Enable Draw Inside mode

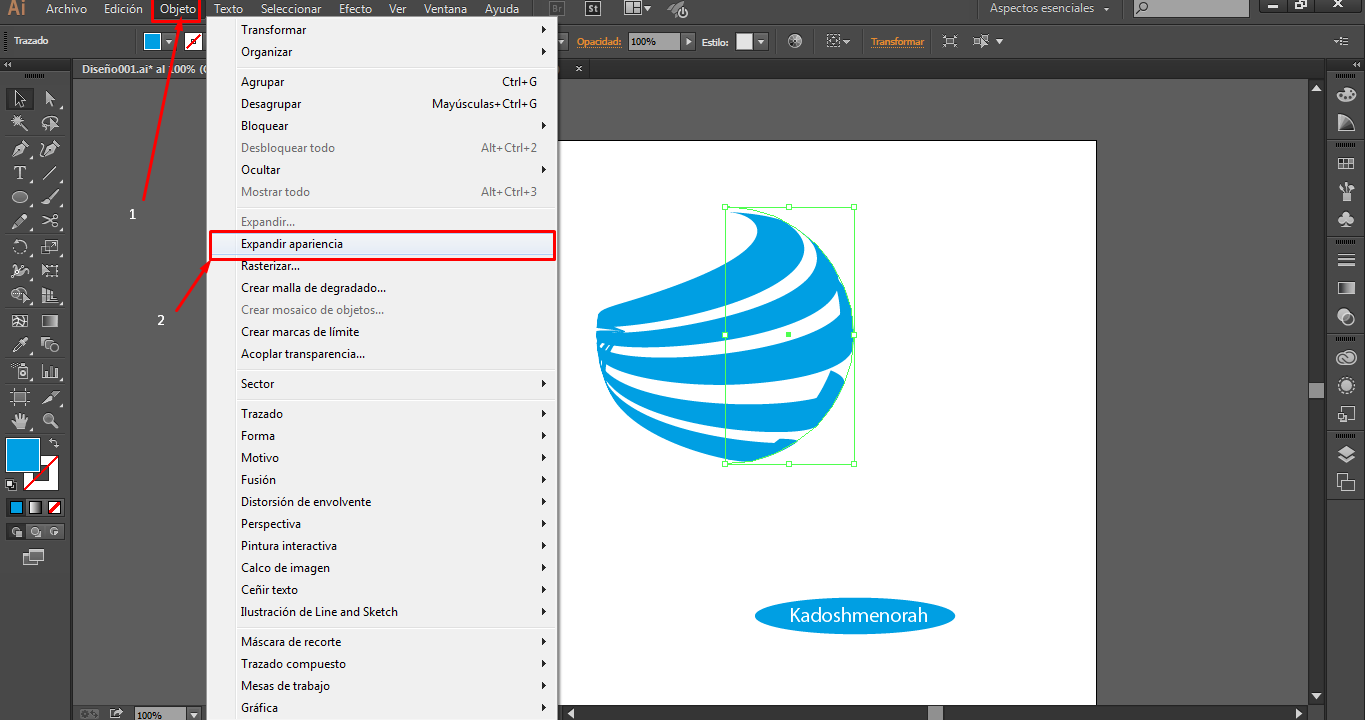(55, 532)
